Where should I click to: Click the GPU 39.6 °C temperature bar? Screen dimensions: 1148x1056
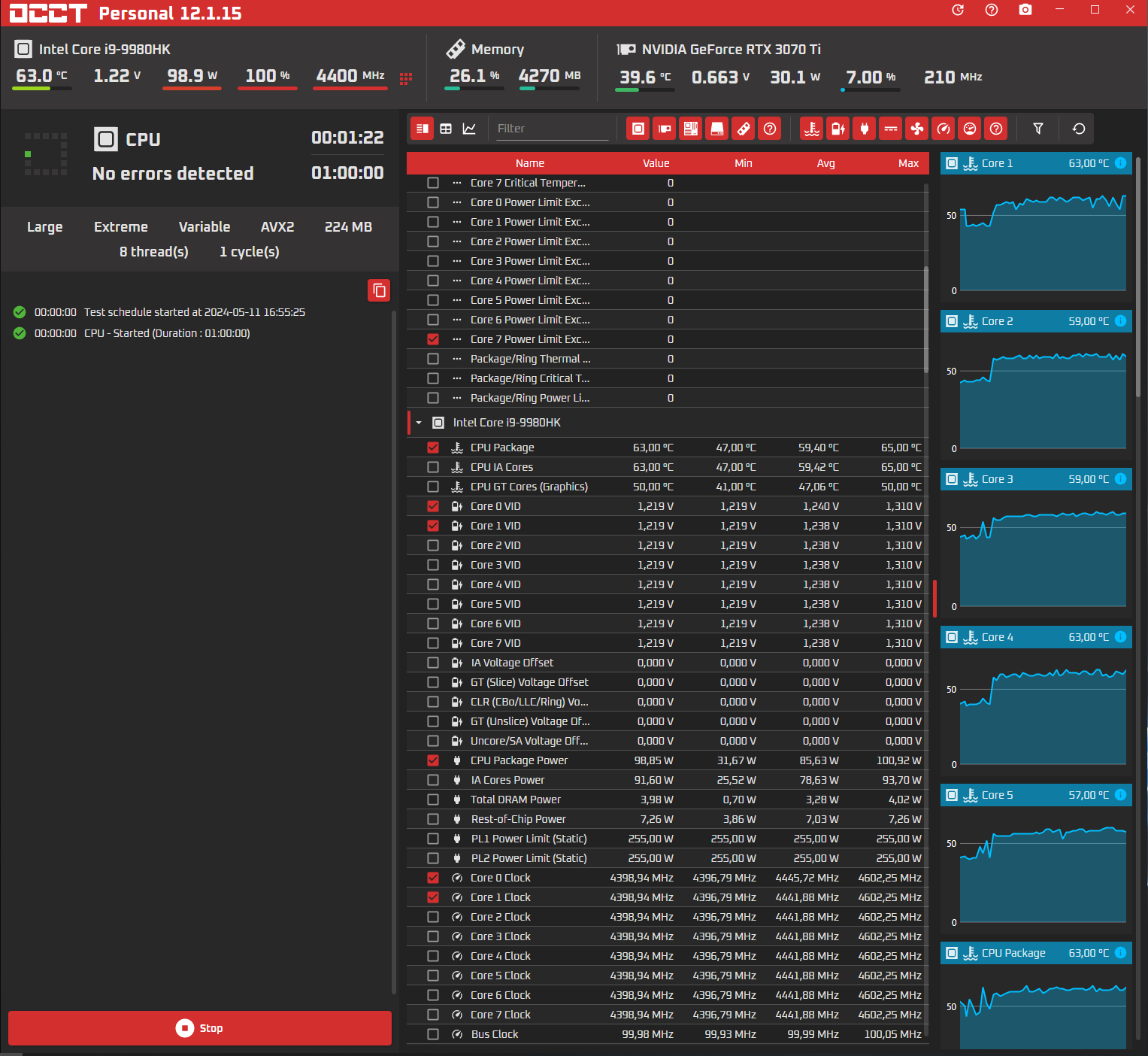(645, 90)
